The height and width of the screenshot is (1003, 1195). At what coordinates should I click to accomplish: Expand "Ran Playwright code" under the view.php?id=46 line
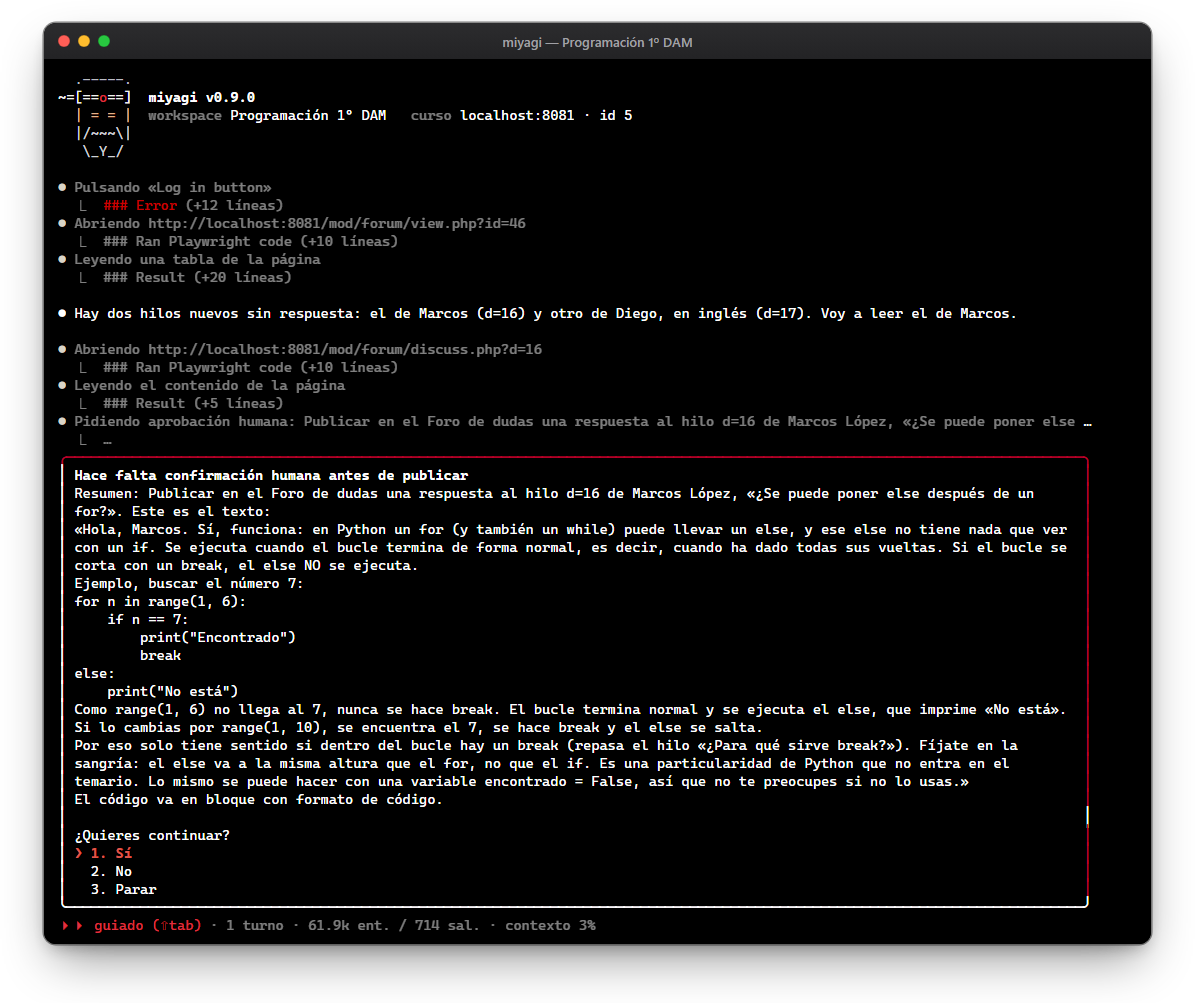point(251,242)
